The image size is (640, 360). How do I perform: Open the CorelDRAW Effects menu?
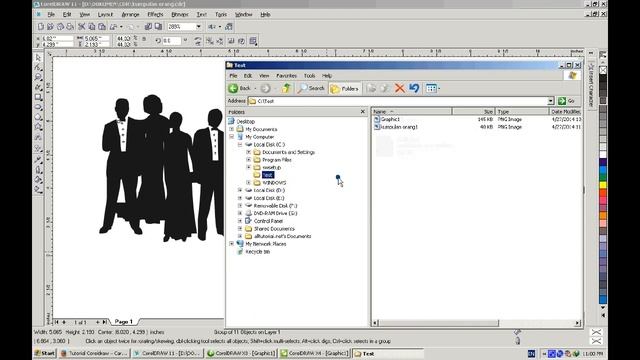pos(155,14)
